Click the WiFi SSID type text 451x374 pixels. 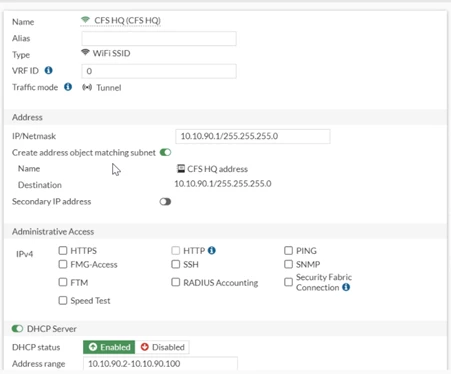111,53
